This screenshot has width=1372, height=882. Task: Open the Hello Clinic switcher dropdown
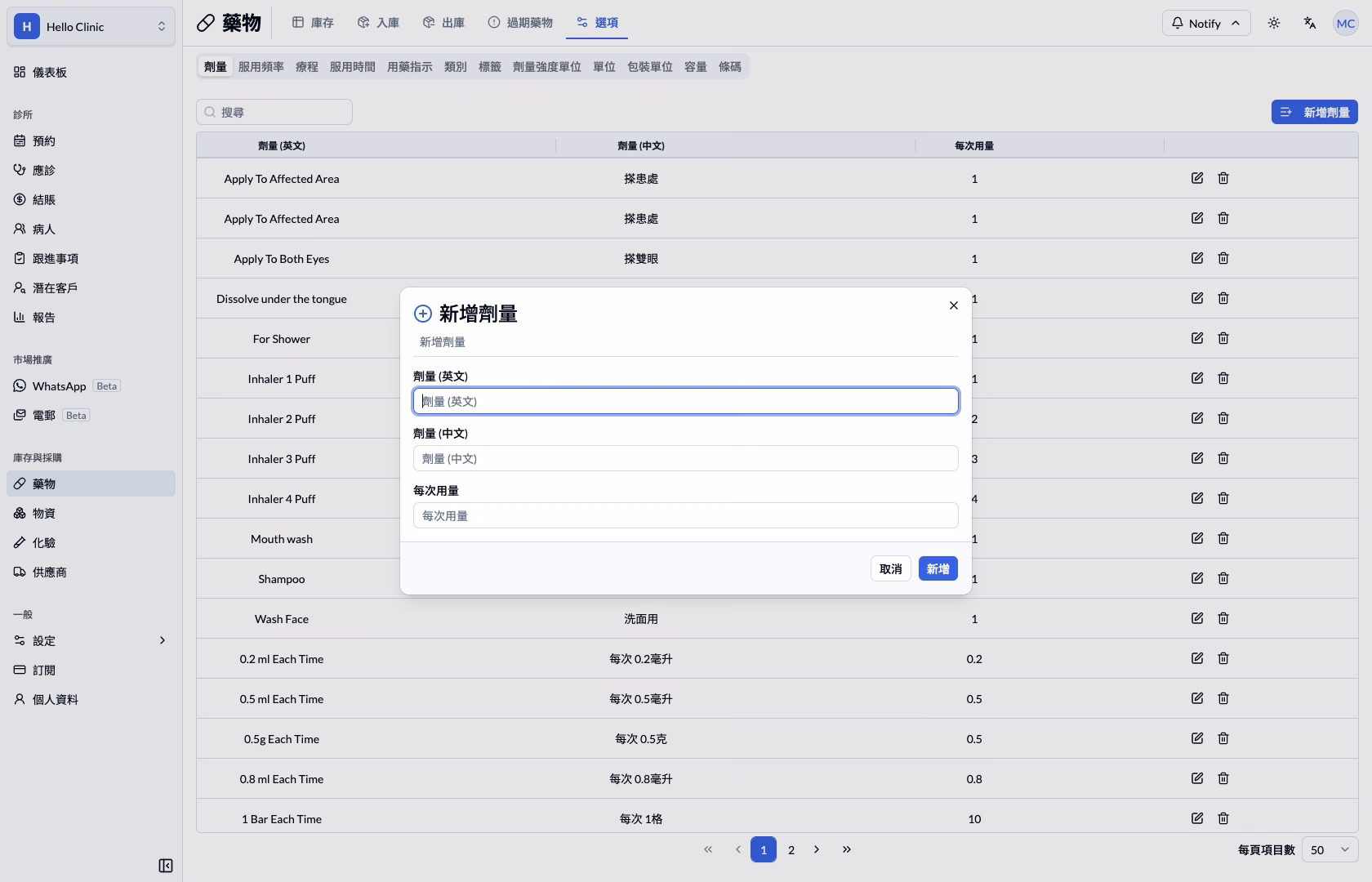91,26
